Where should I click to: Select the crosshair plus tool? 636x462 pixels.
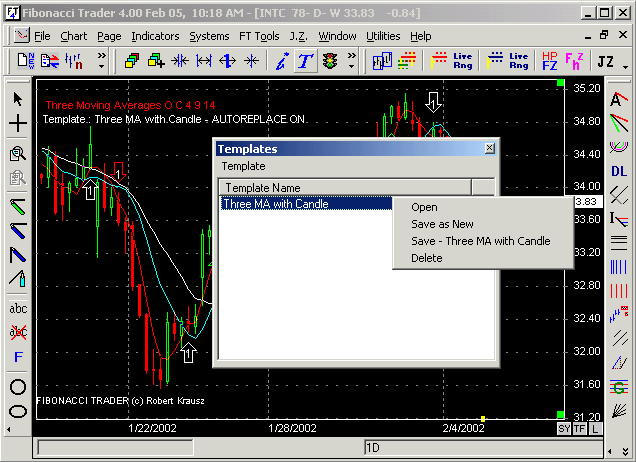coord(17,123)
